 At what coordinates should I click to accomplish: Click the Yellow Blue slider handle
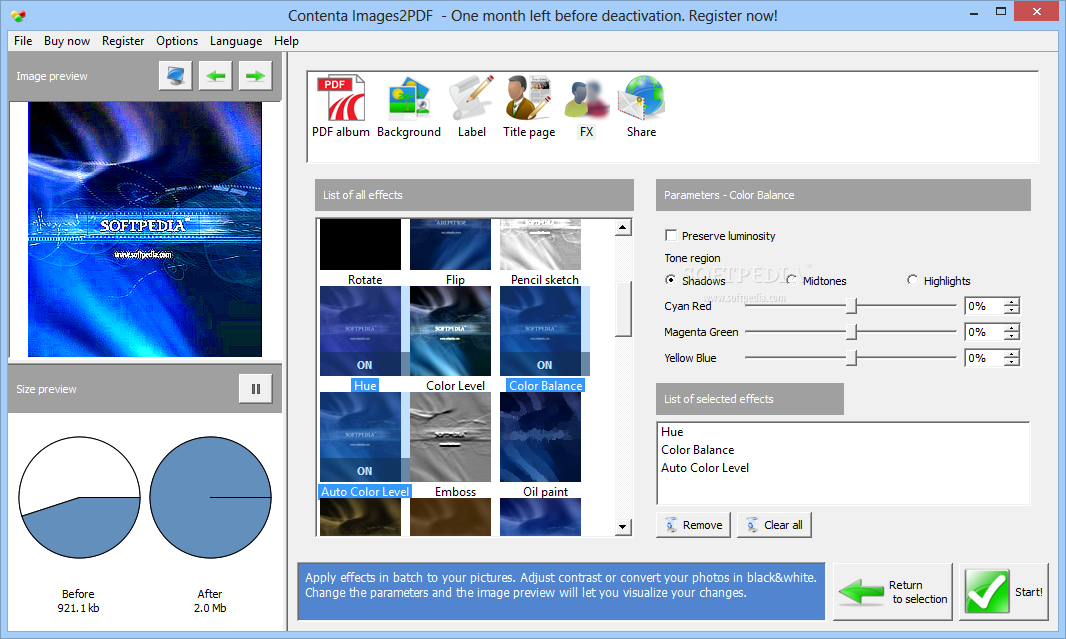click(851, 358)
